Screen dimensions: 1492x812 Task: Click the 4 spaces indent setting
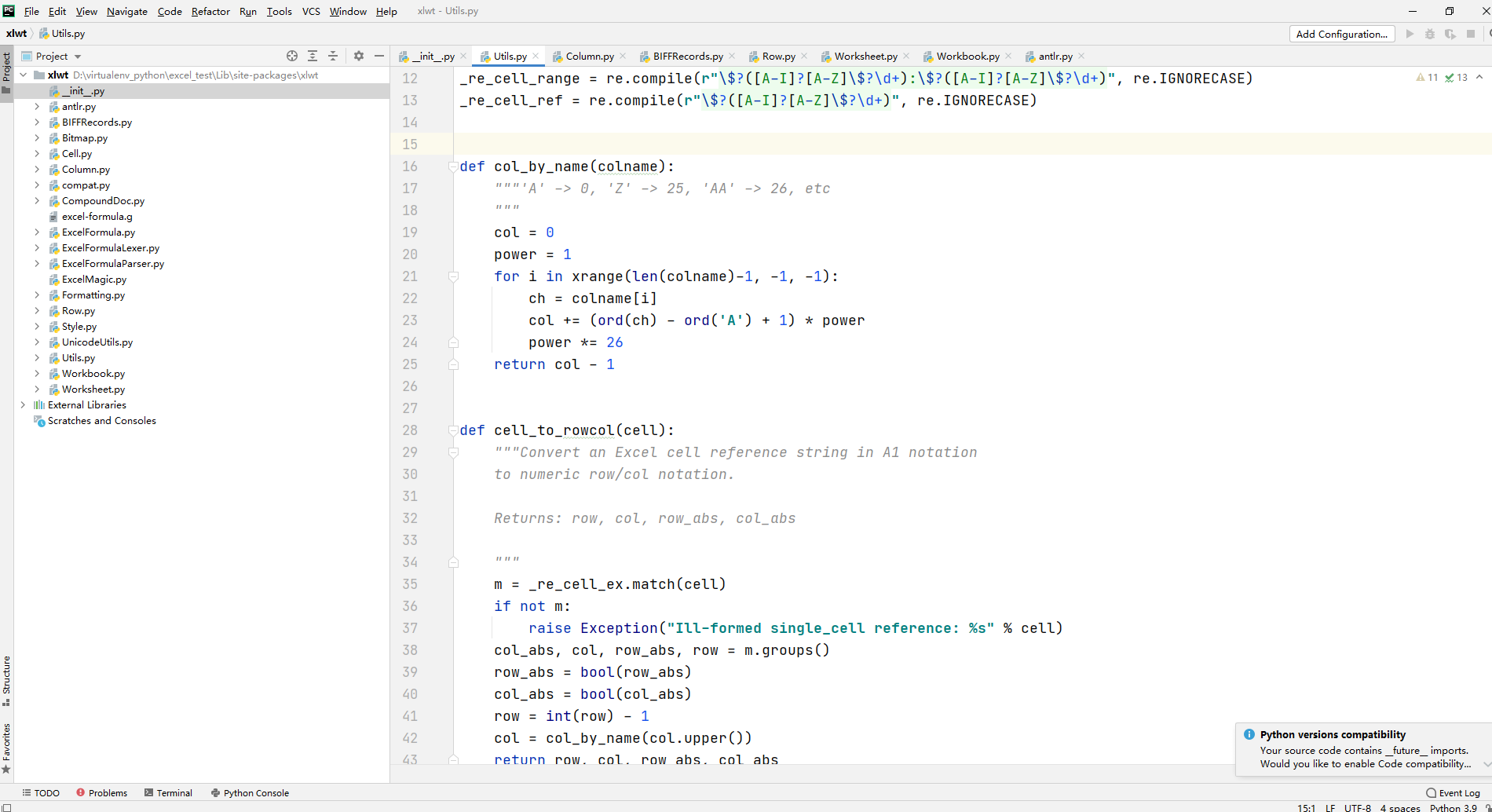click(1400, 807)
